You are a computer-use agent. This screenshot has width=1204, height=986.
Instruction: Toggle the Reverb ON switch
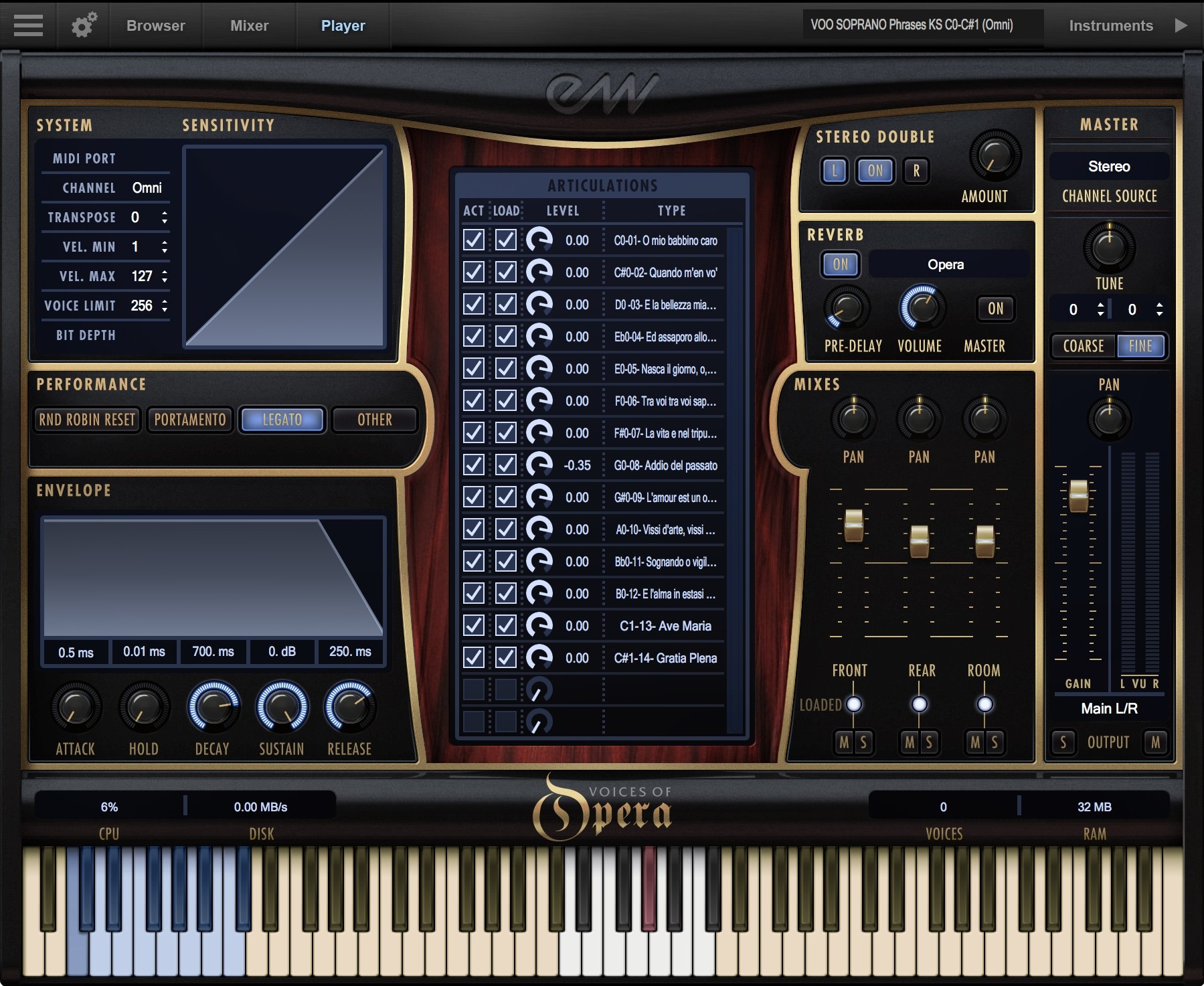(841, 264)
